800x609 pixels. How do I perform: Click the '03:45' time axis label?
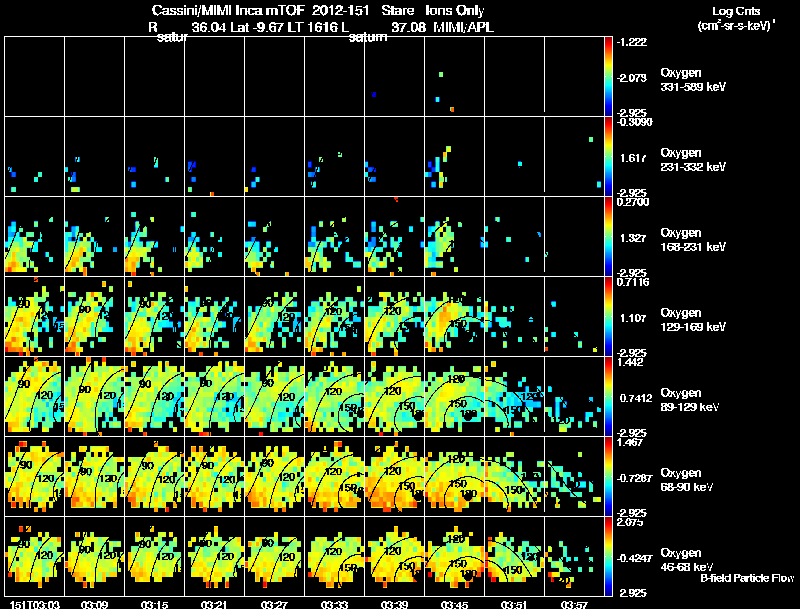click(x=454, y=604)
